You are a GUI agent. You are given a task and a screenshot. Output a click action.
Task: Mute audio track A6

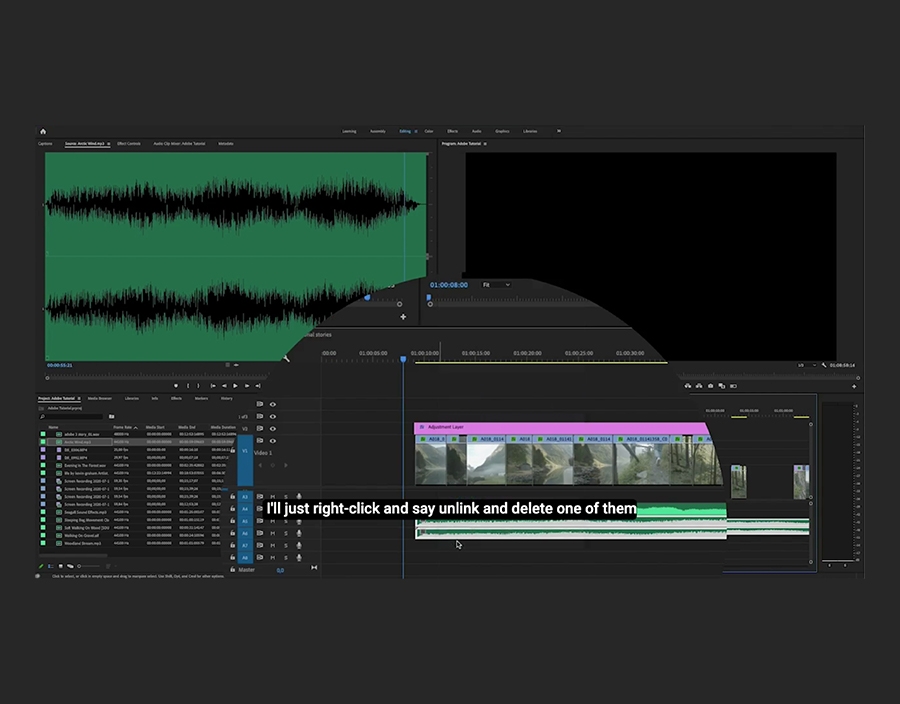coord(273,534)
